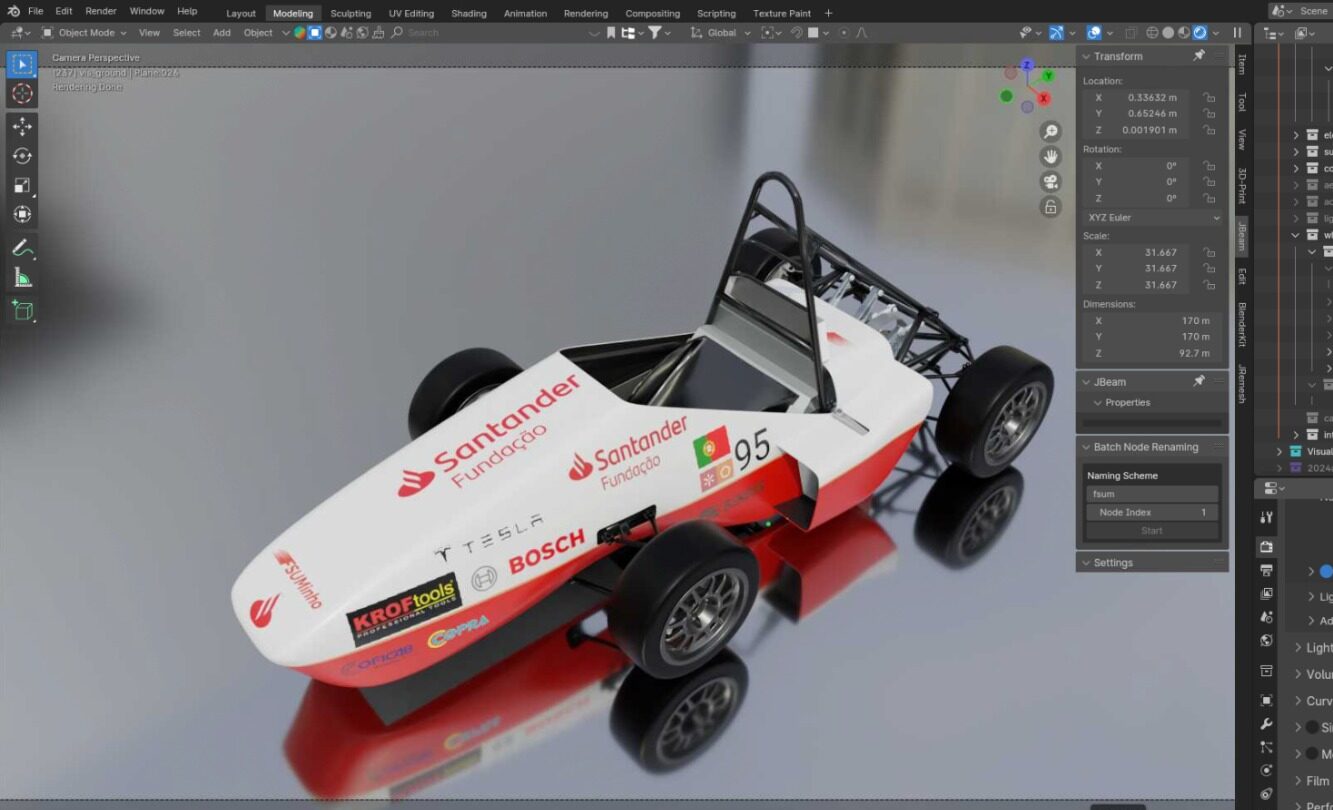Open the Select menu in viewport header
Viewport: 1333px width, 810px height.
point(186,33)
